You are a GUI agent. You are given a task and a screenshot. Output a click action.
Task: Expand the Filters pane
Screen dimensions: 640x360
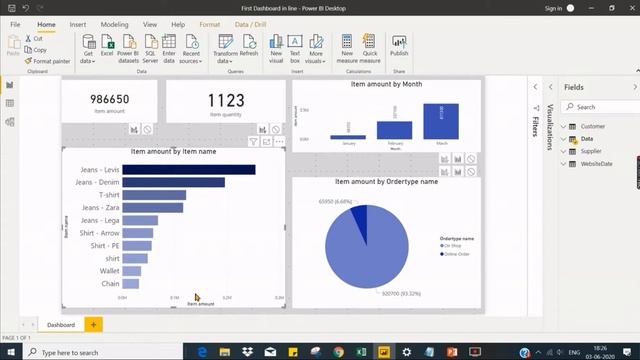click(x=536, y=87)
